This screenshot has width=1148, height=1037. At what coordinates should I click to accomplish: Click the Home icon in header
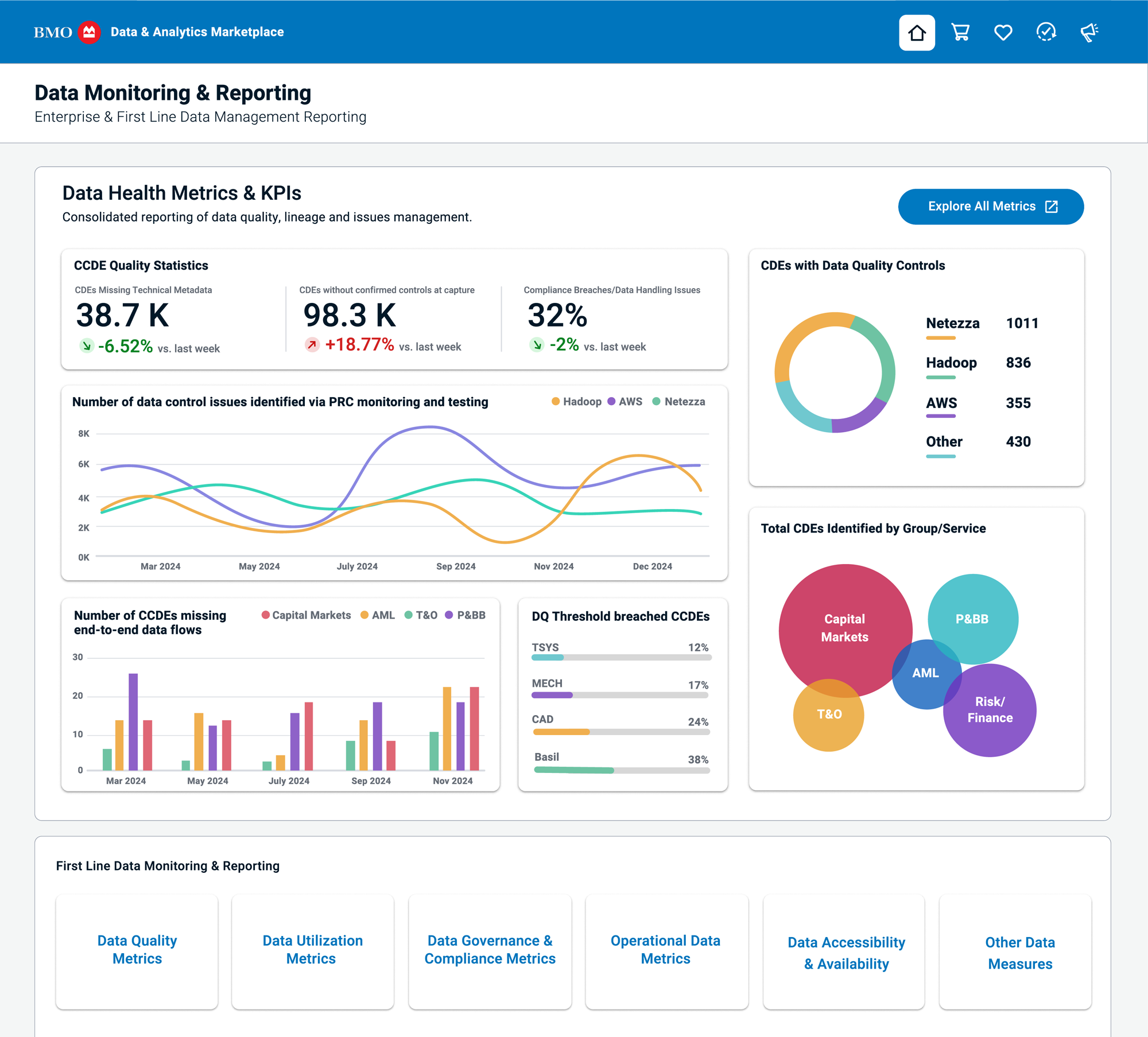point(917,33)
